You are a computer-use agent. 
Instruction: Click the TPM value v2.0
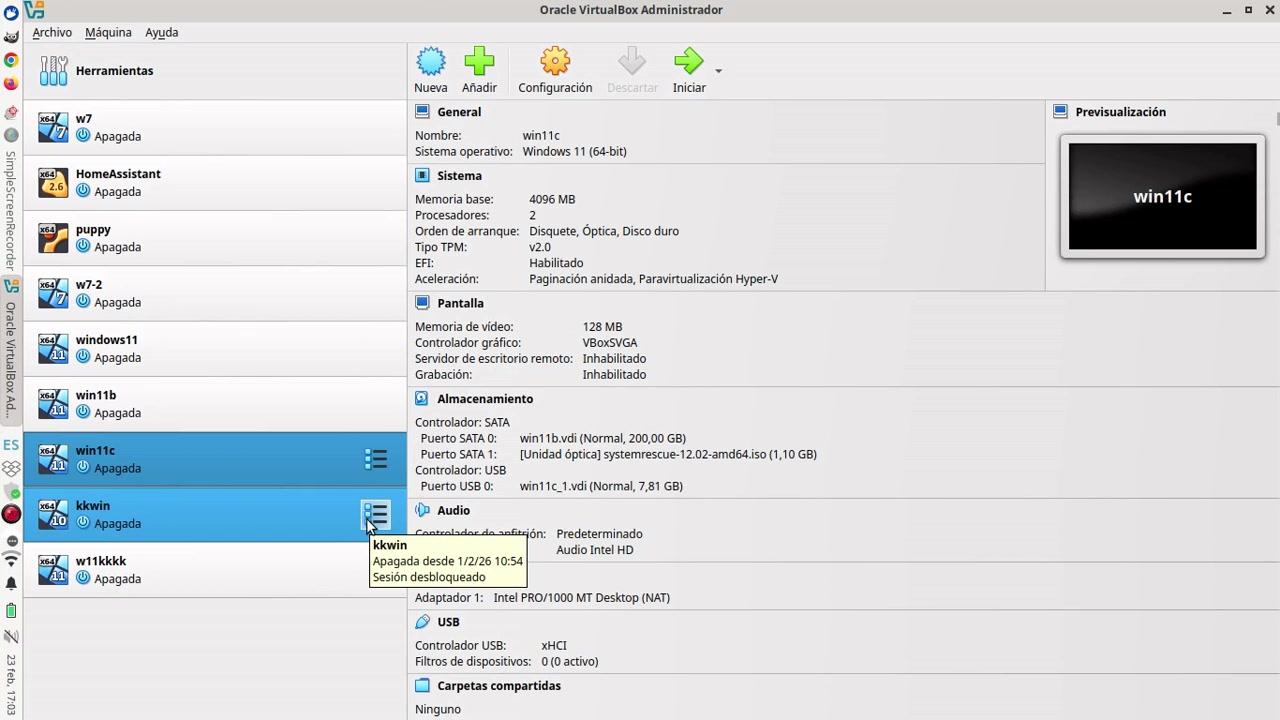click(x=540, y=248)
